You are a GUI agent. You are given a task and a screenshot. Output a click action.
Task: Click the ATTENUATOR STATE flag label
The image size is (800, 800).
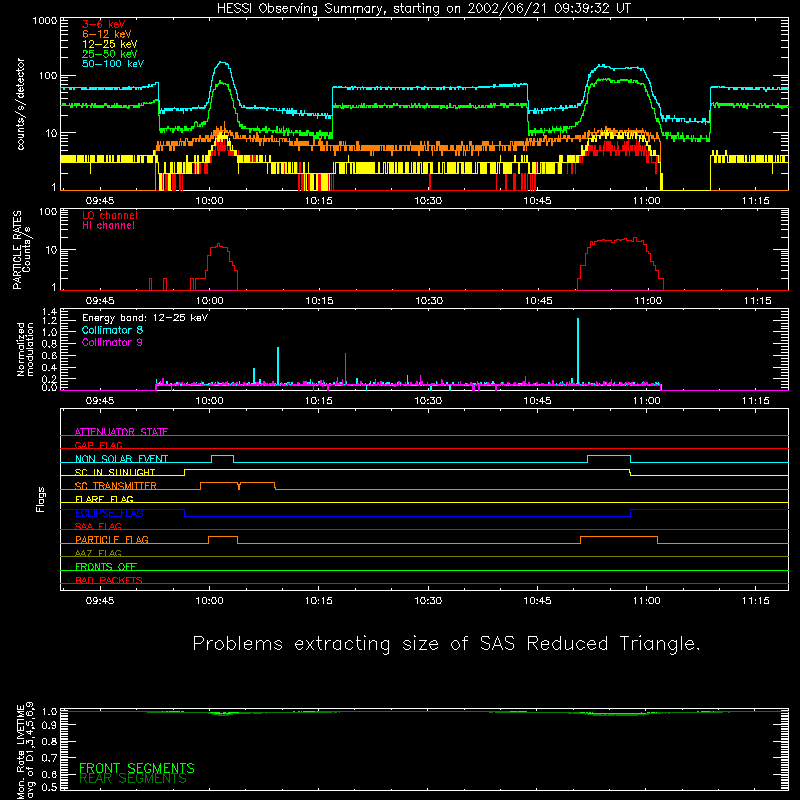[121, 432]
